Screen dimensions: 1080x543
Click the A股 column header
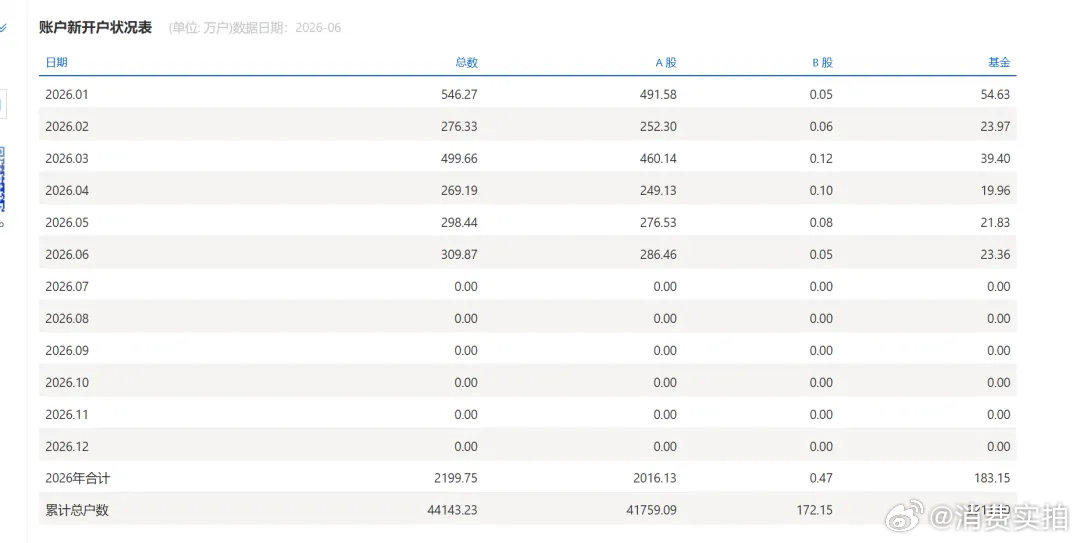pyautogui.click(x=666, y=62)
